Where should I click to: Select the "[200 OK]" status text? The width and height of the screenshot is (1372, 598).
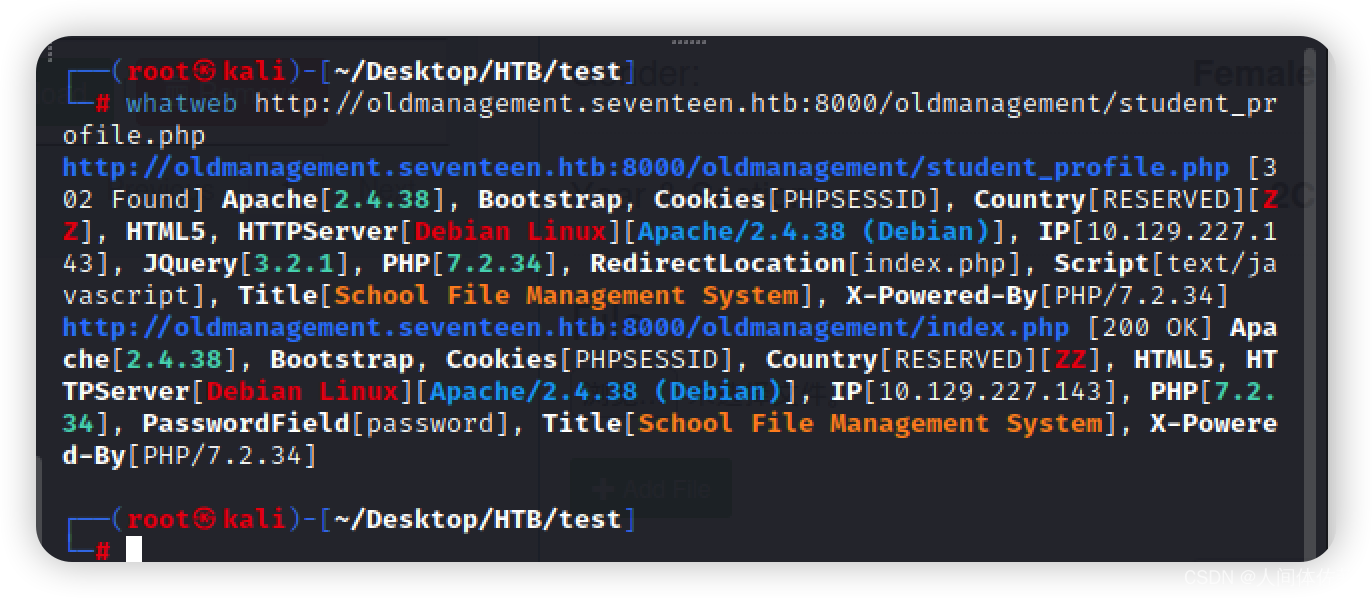coord(1149,327)
